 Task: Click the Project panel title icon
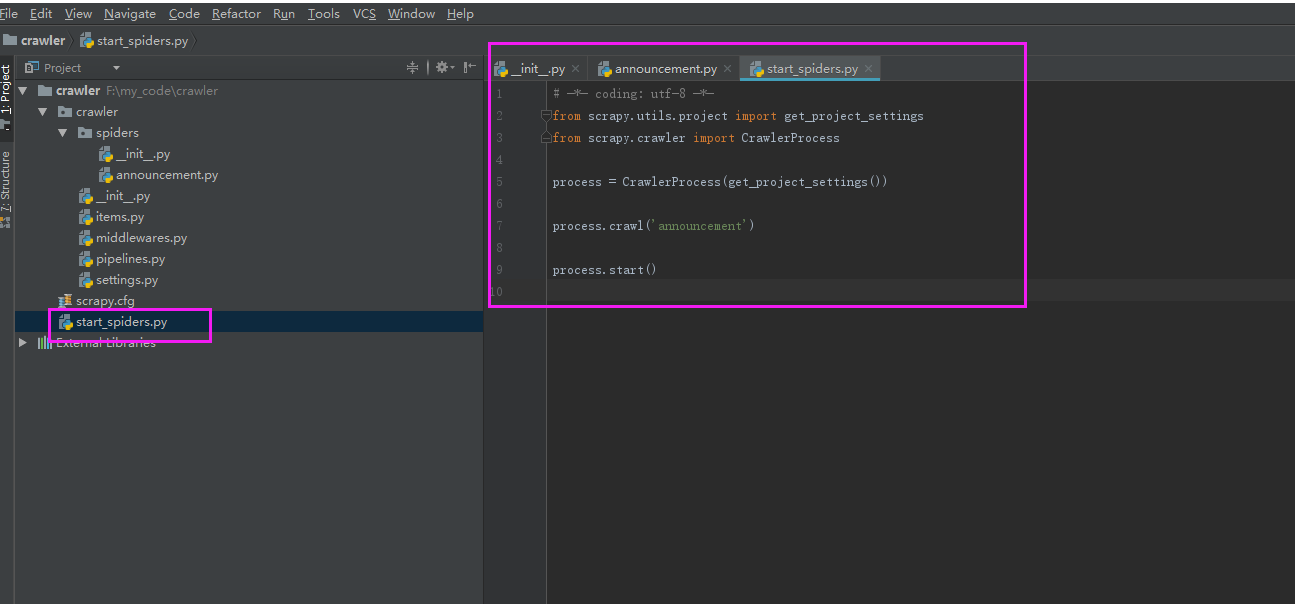(31, 67)
